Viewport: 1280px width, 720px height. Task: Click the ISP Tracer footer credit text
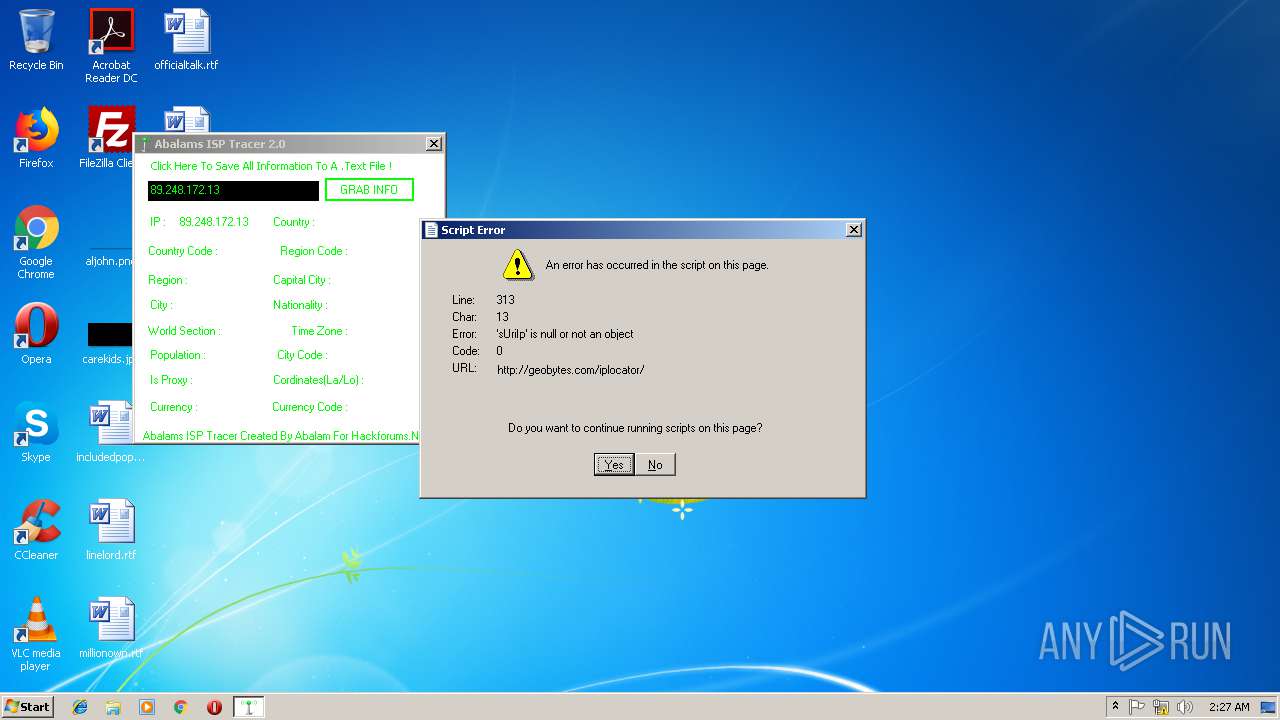point(281,436)
